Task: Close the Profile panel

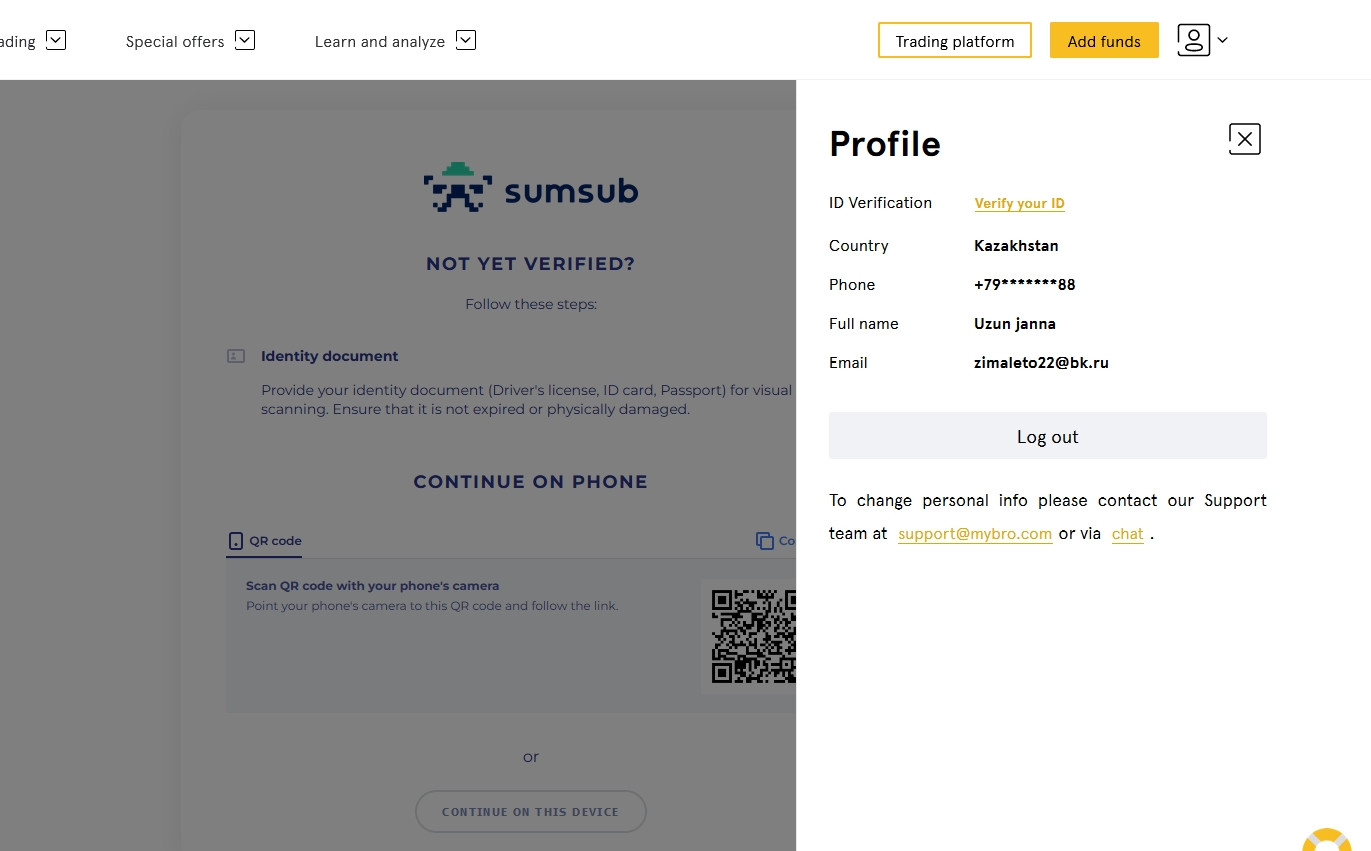Action: coord(1244,139)
